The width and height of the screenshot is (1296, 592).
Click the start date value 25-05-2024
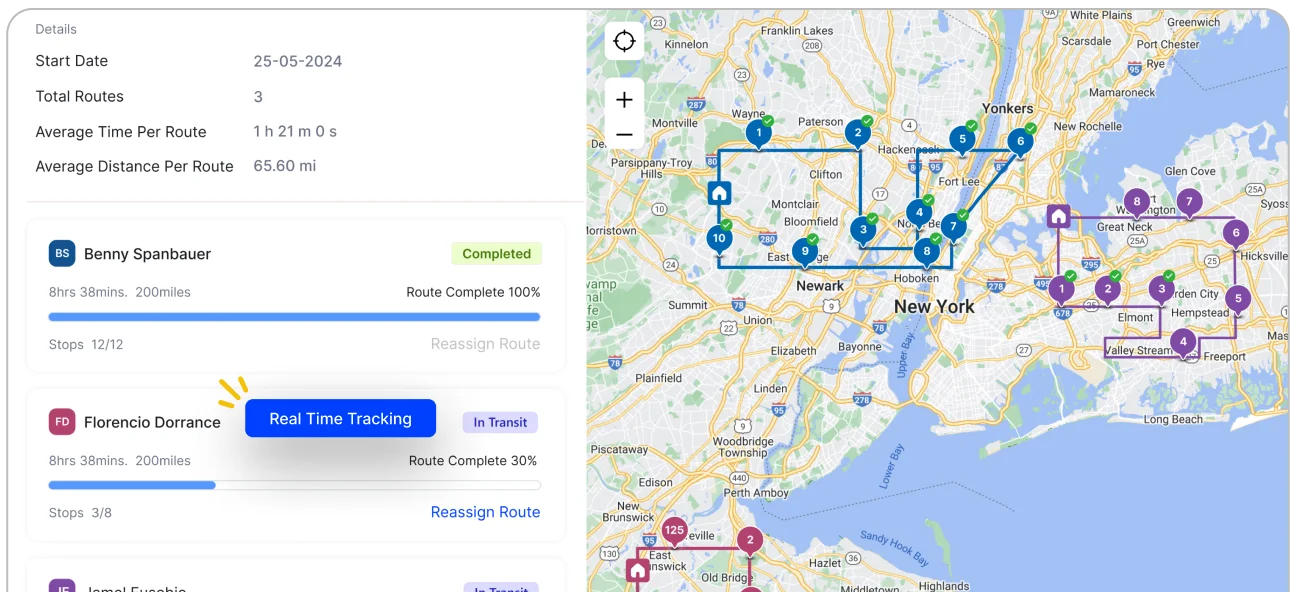298,61
